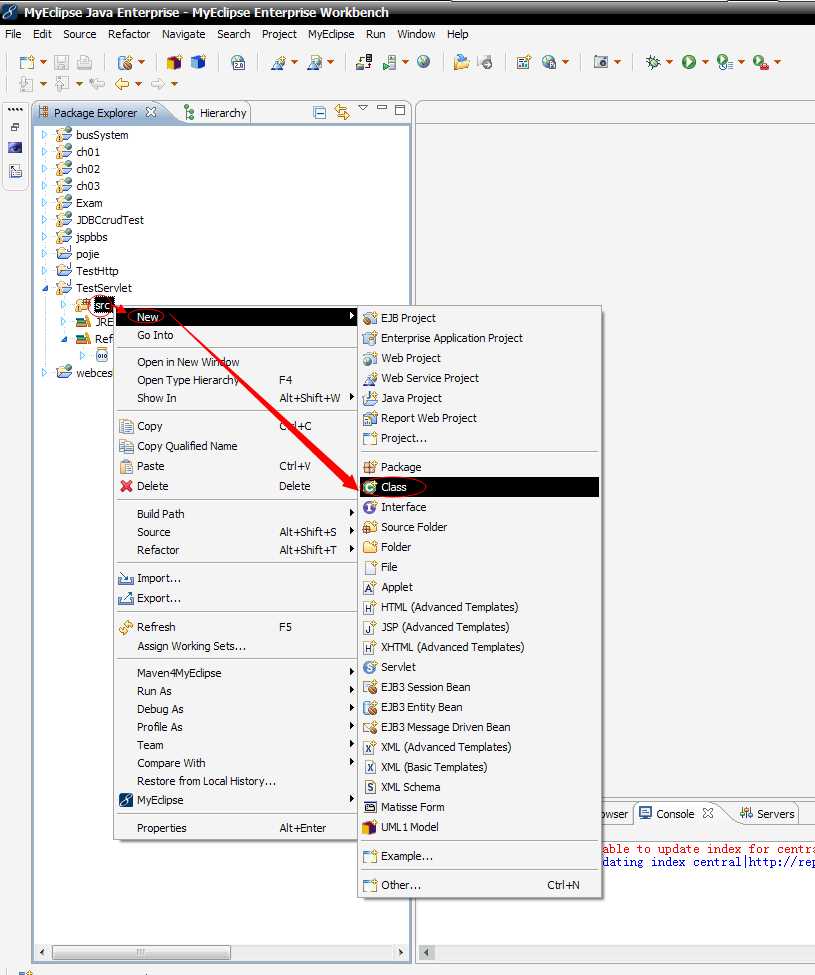Select the pojie project in tree
The width and height of the screenshot is (815, 975).
[x=88, y=254]
